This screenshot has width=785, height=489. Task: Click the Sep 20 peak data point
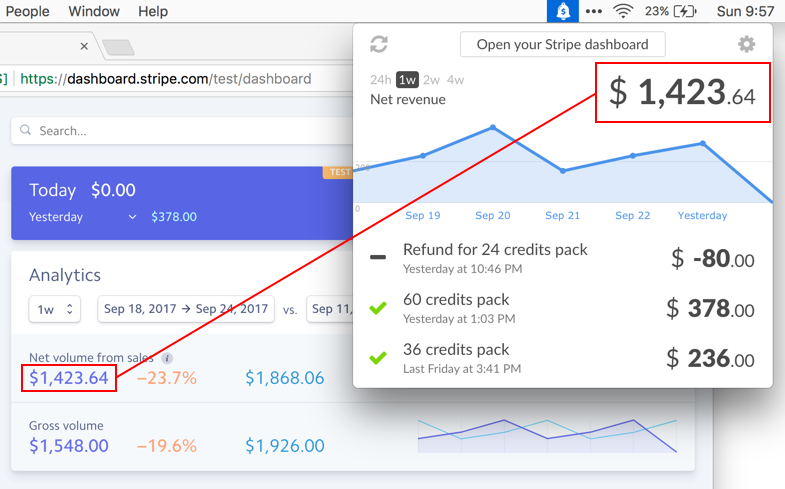[493, 128]
